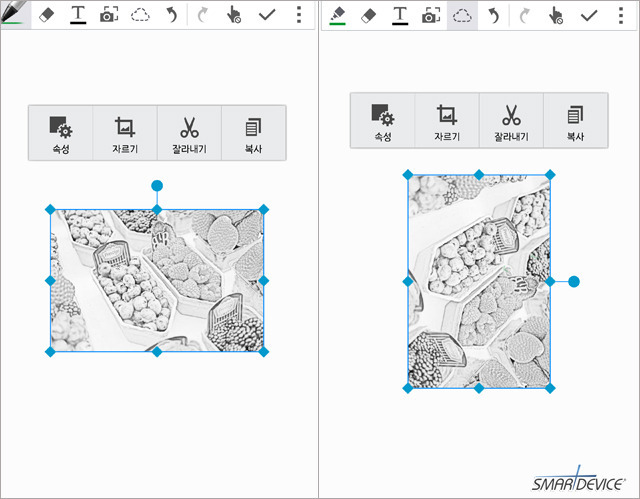Redo the action in right screen
The height and width of the screenshot is (499, 640).
tap(524, 16)
